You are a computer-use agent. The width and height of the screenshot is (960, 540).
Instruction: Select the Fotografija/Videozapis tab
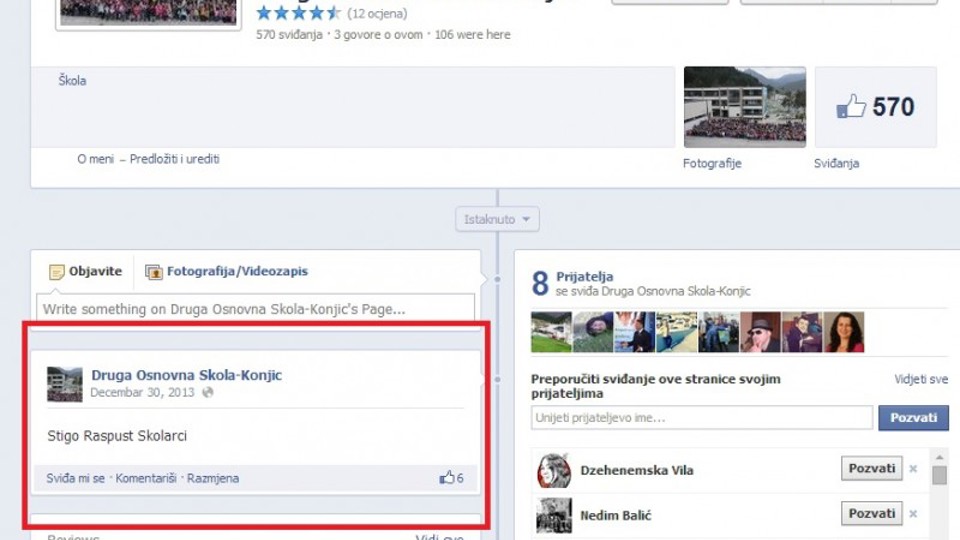(227, 271)
